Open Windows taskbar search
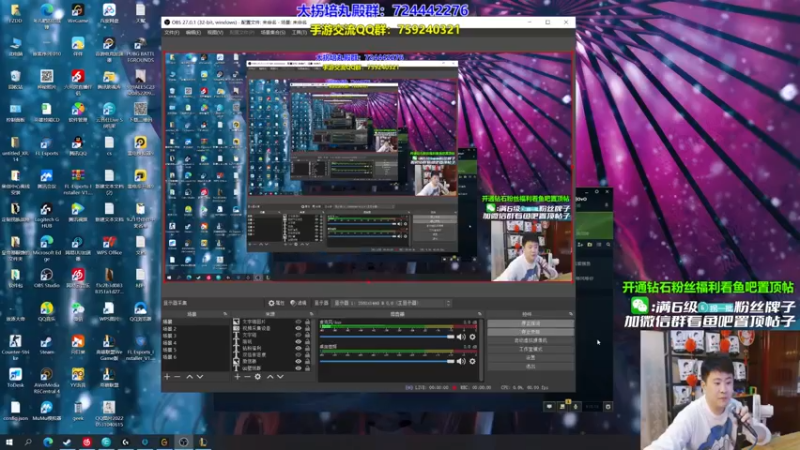The image size is (800, 450). pyautogui.click(x=28, y=442)
